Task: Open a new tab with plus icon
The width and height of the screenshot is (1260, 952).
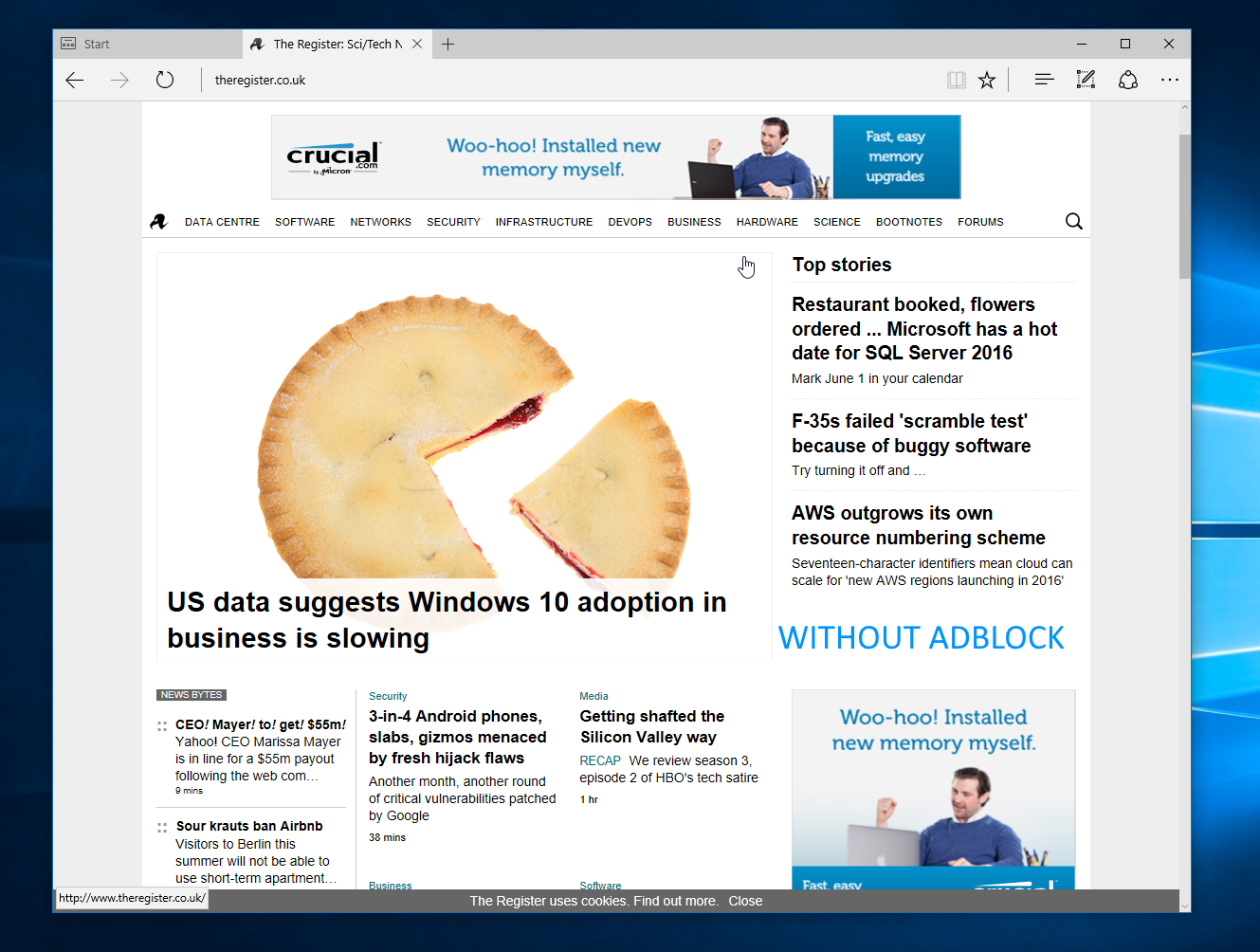Action: coord(448,44)
